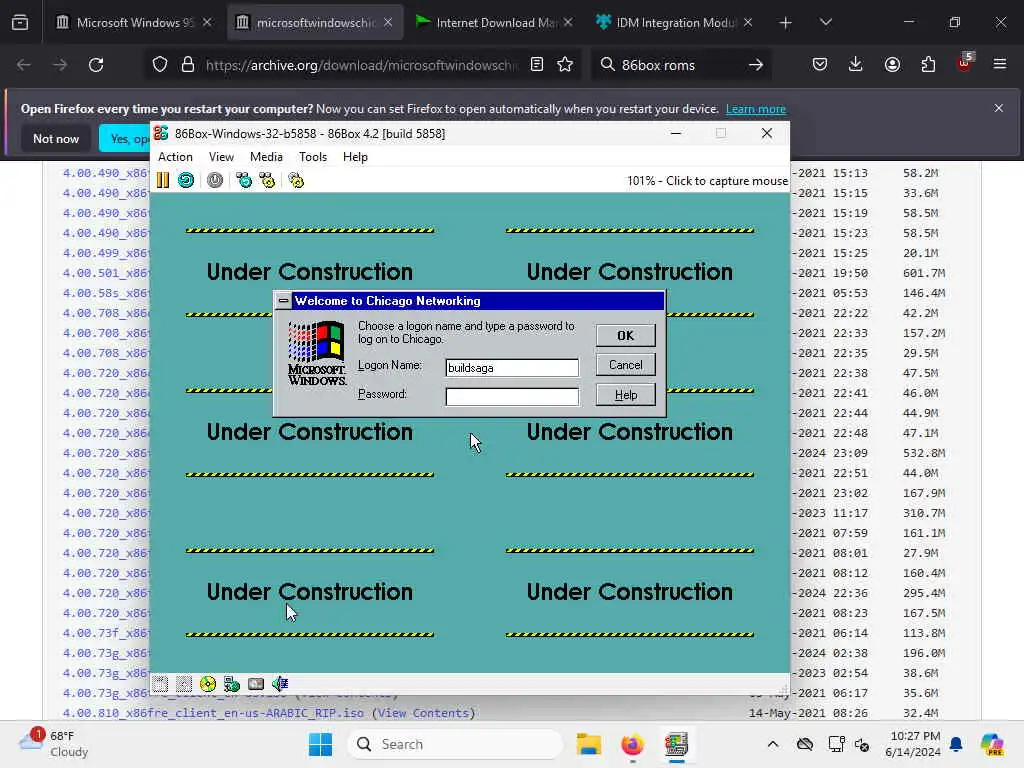The height and width of the screenshot is (768, 1024).
Task: Click search go arrow in Firefox search box
Action: (756, 65)
